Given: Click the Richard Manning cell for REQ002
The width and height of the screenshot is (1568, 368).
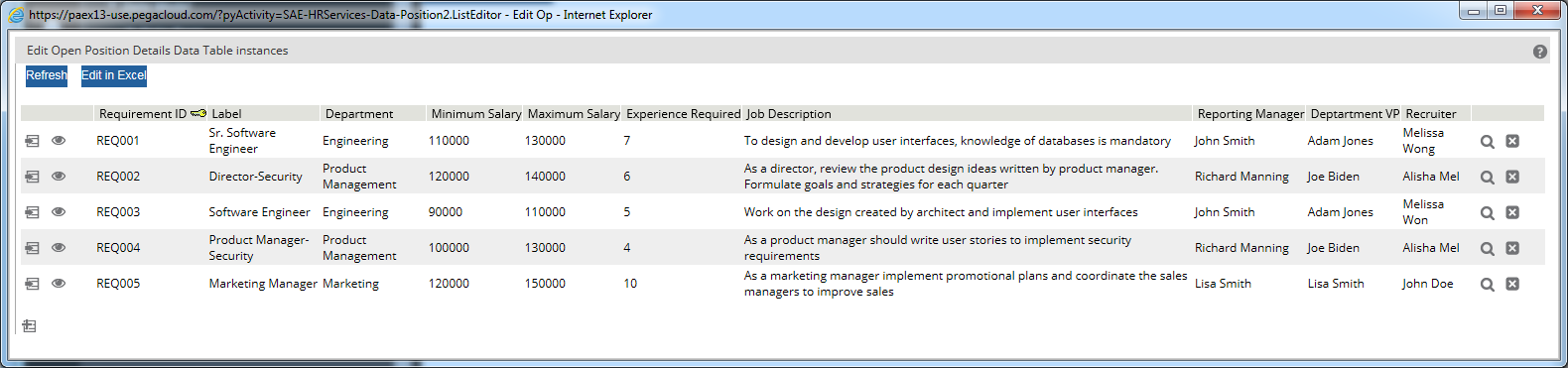Looking at the screenshot, I should [1241, 177].
